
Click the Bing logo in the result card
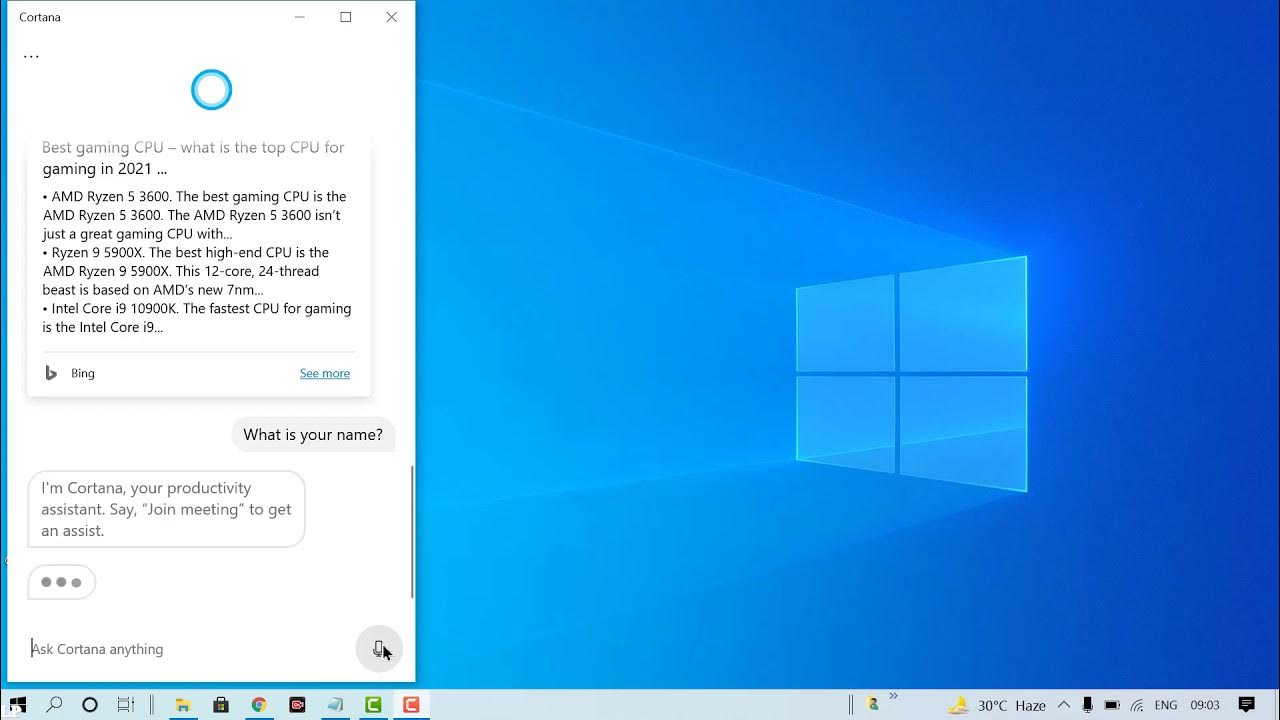[x=51, y=373]
